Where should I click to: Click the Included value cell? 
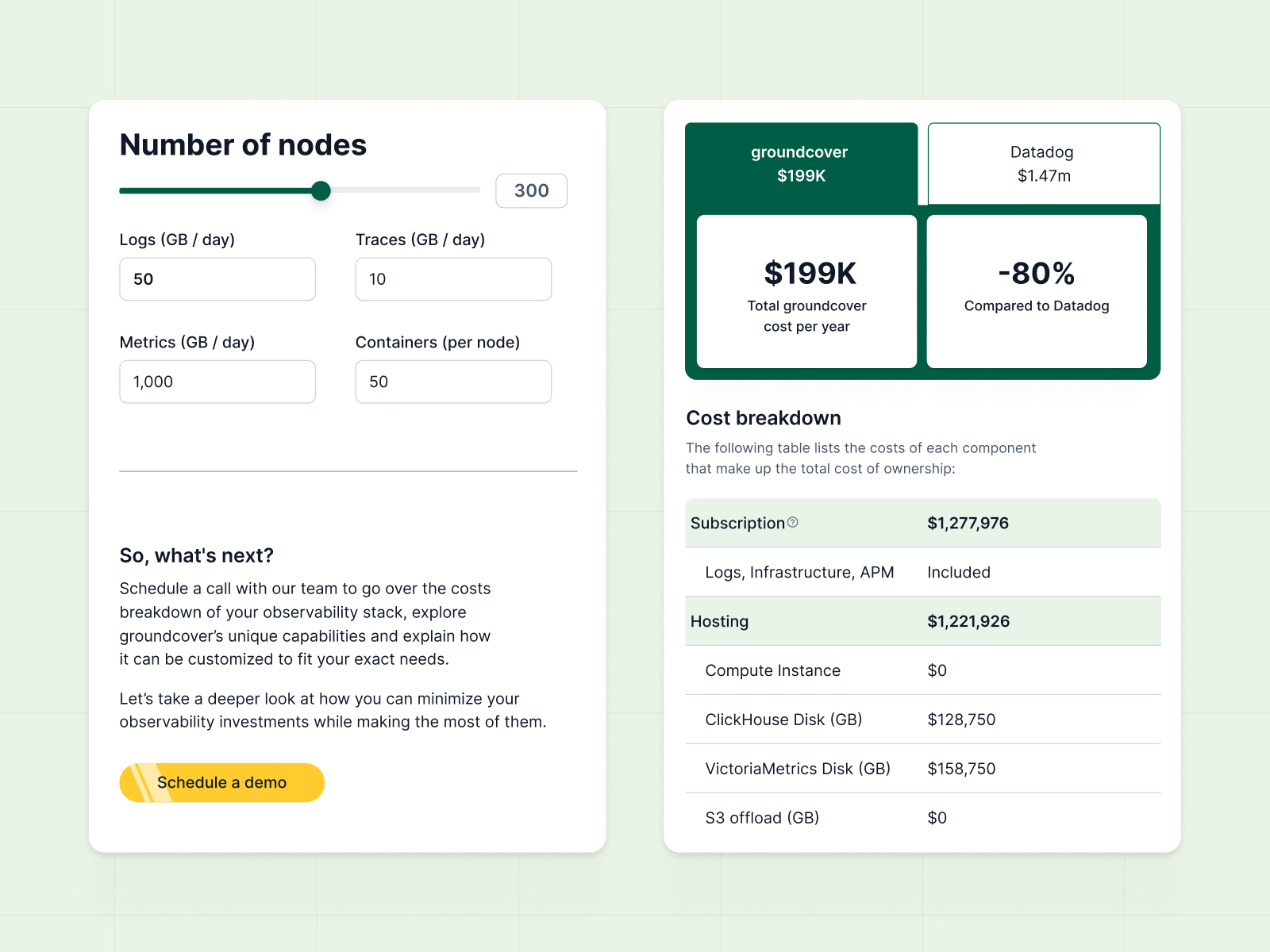(959, 572)
